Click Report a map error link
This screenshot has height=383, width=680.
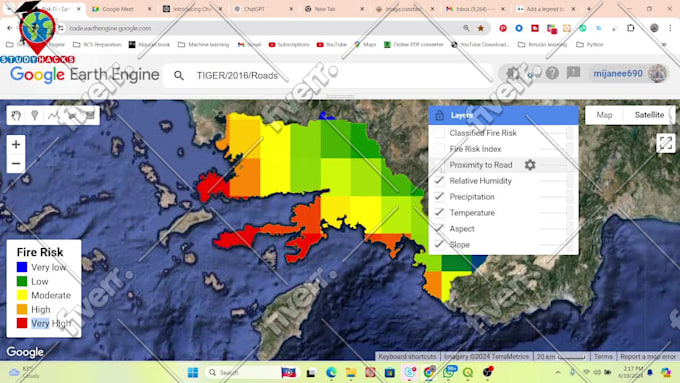648,356
